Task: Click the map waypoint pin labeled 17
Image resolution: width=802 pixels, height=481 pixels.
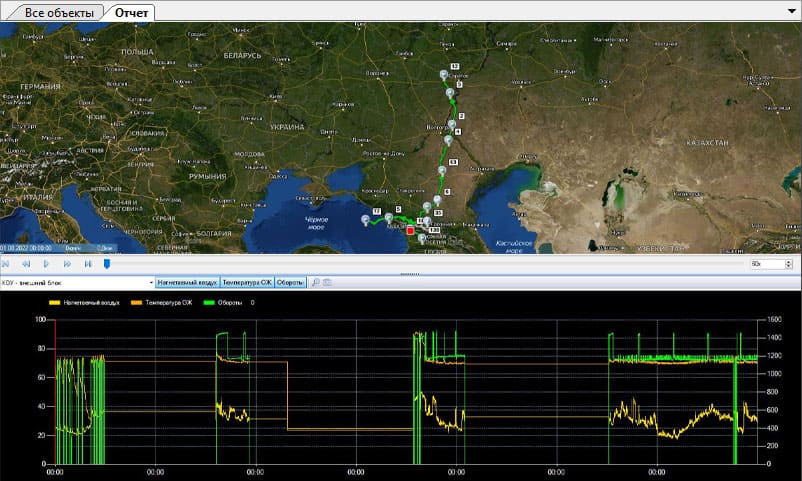Action: pyautogui.click(x=364, y=219)
